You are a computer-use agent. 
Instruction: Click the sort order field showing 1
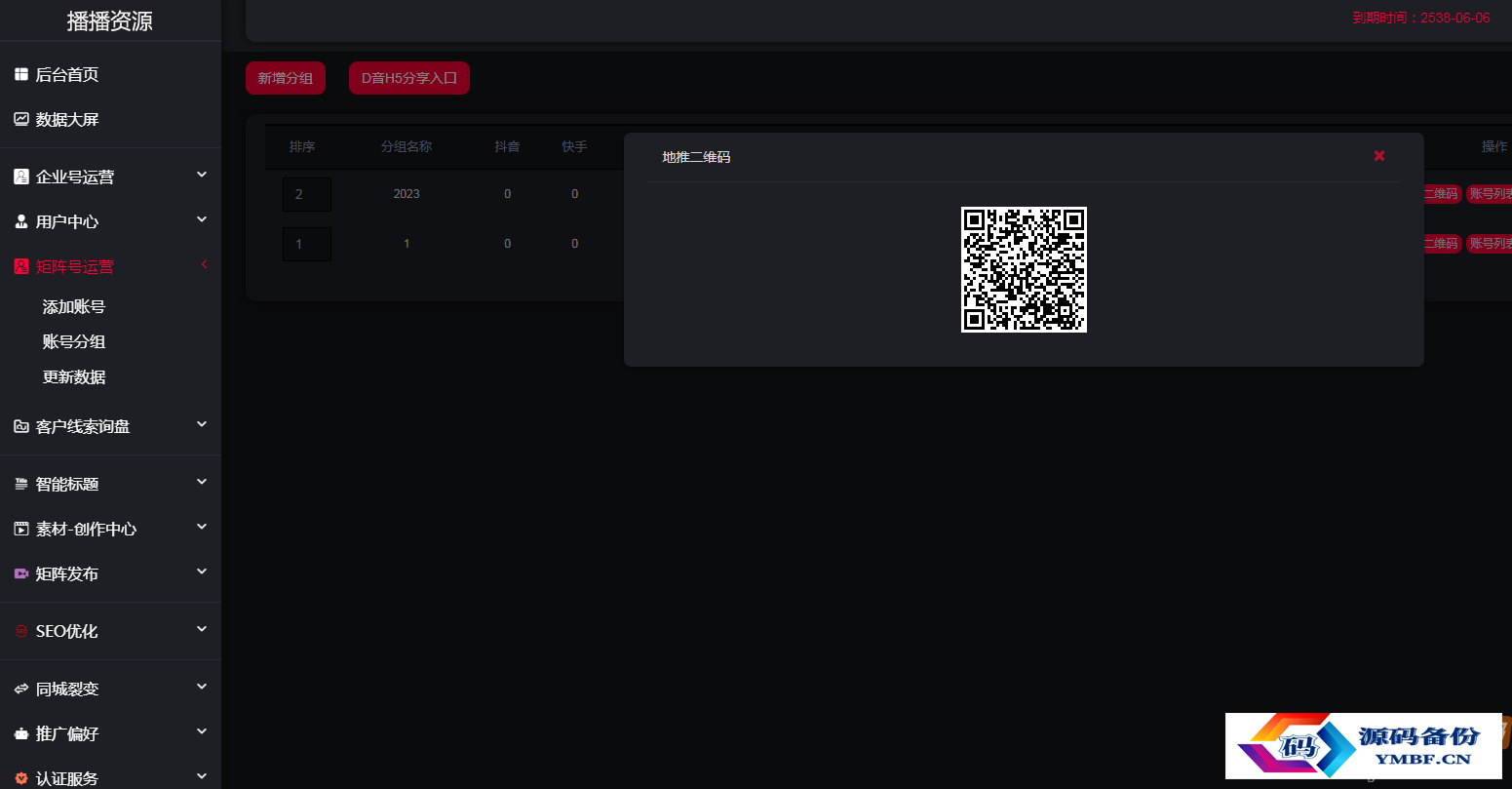tap(307, 244)
